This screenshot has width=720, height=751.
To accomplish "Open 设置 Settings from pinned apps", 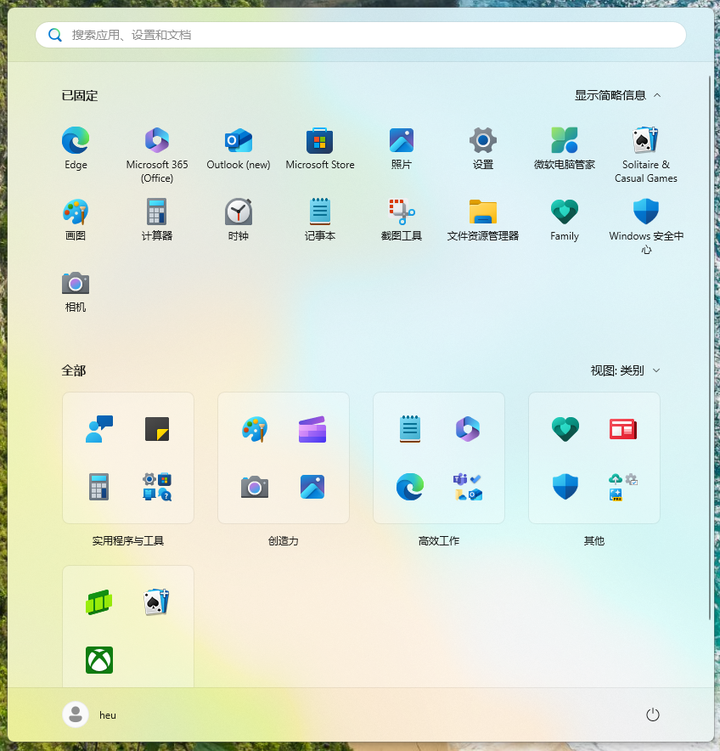I will coord(483,148).
